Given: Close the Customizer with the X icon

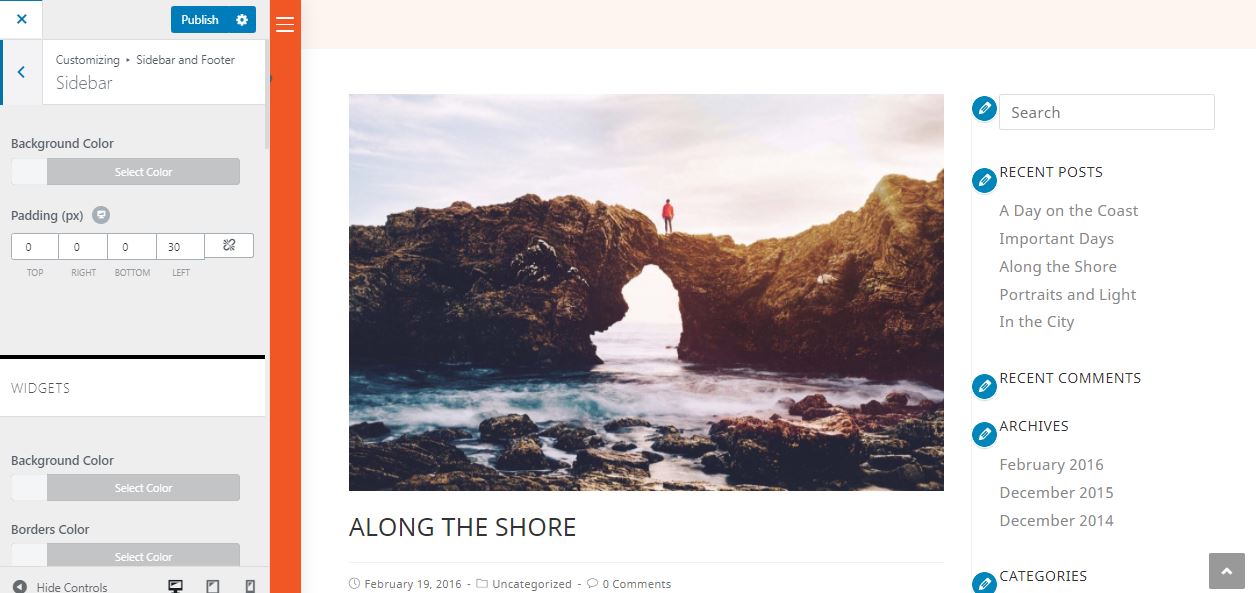Looking at the screenshot, I should [21, 19].
